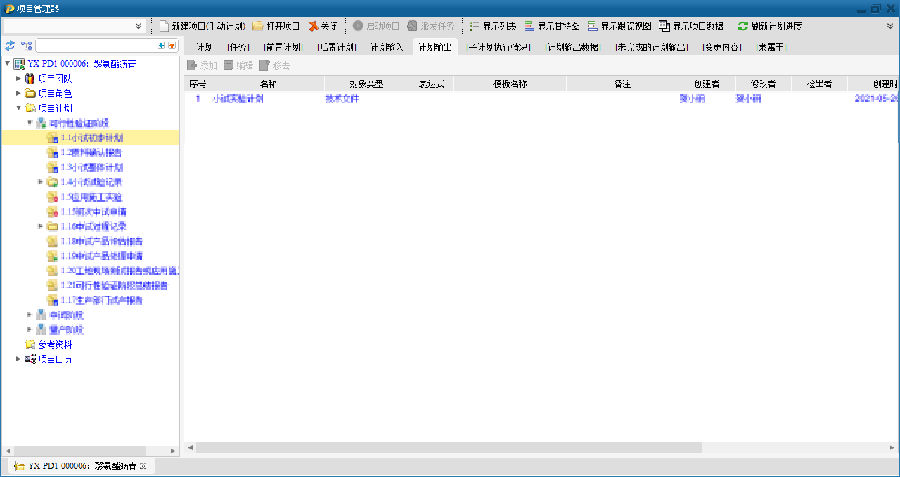Select the active 计划输出 tab
This screenshot has height=477, width=900.
(x=435, y=47)
